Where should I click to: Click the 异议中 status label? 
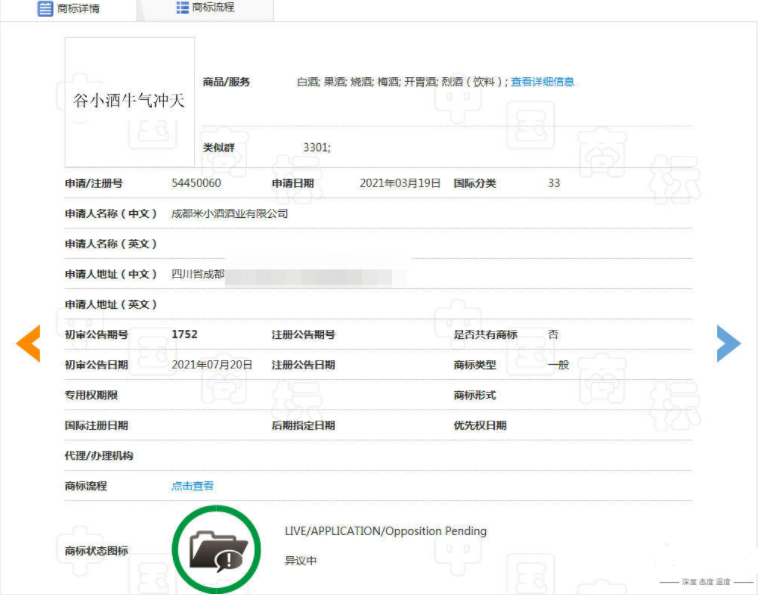pos(300,561)
